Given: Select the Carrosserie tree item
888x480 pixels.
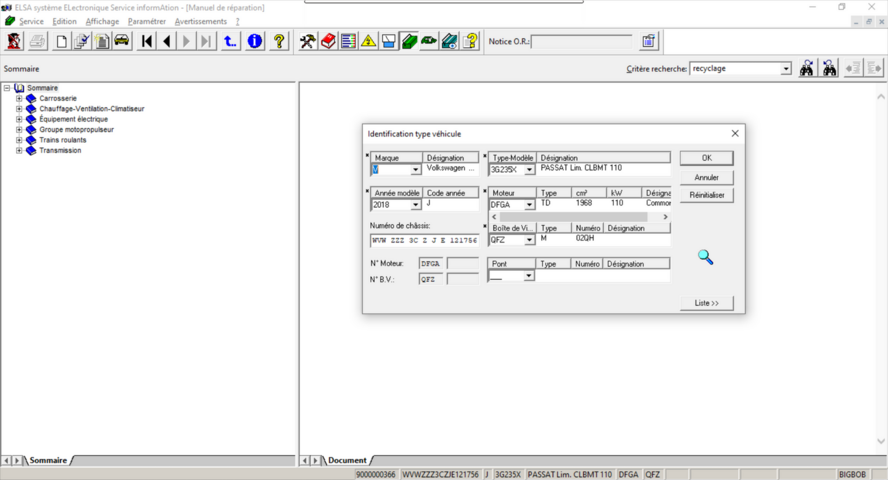Looking at the screenshot, I should click(58, 98).
